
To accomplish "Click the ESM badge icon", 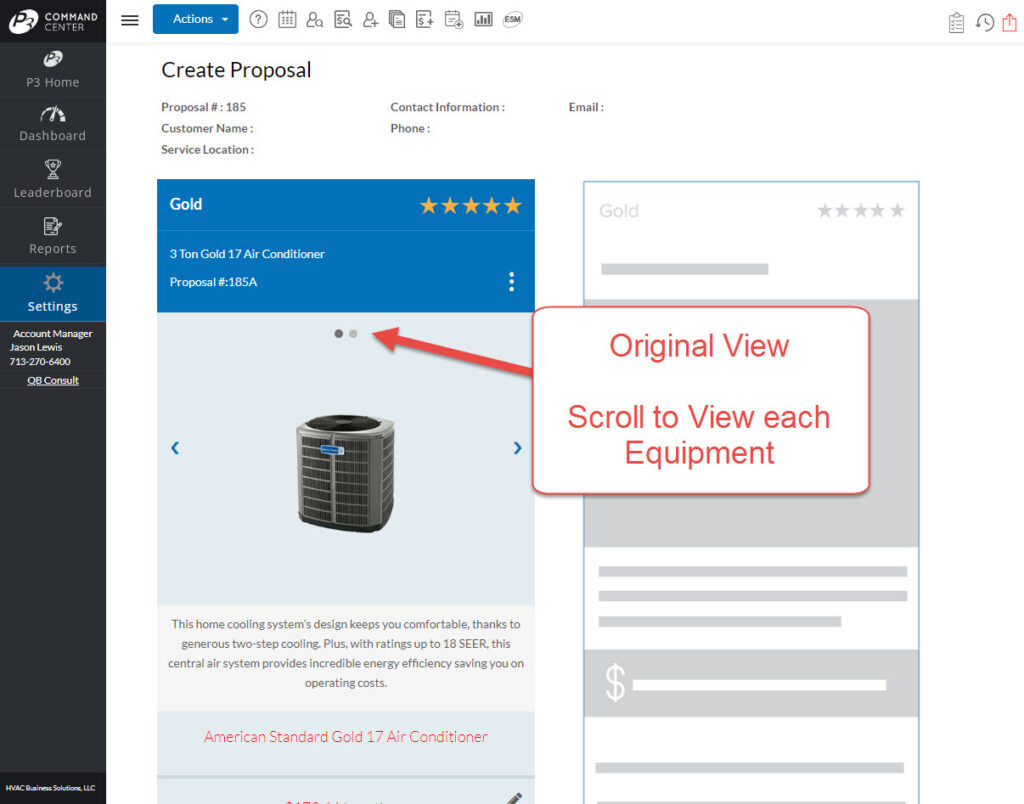I will pyautogui.click(x=512, y=19).
